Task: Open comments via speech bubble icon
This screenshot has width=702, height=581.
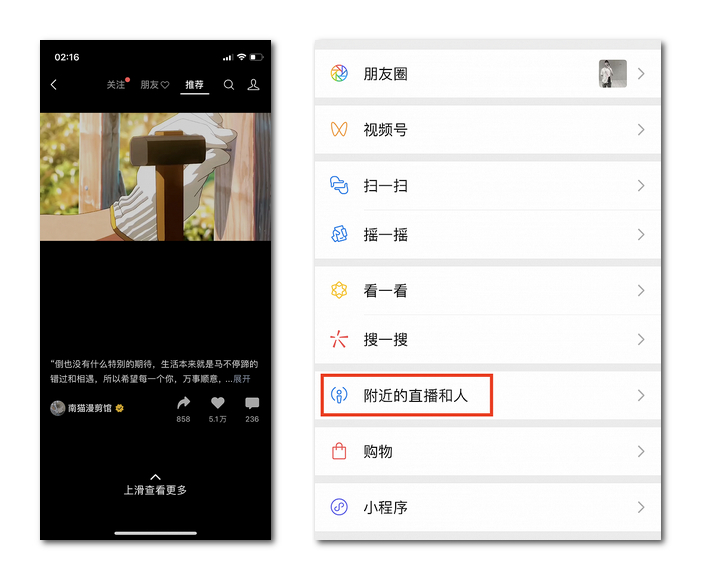Action: [252, 403]
